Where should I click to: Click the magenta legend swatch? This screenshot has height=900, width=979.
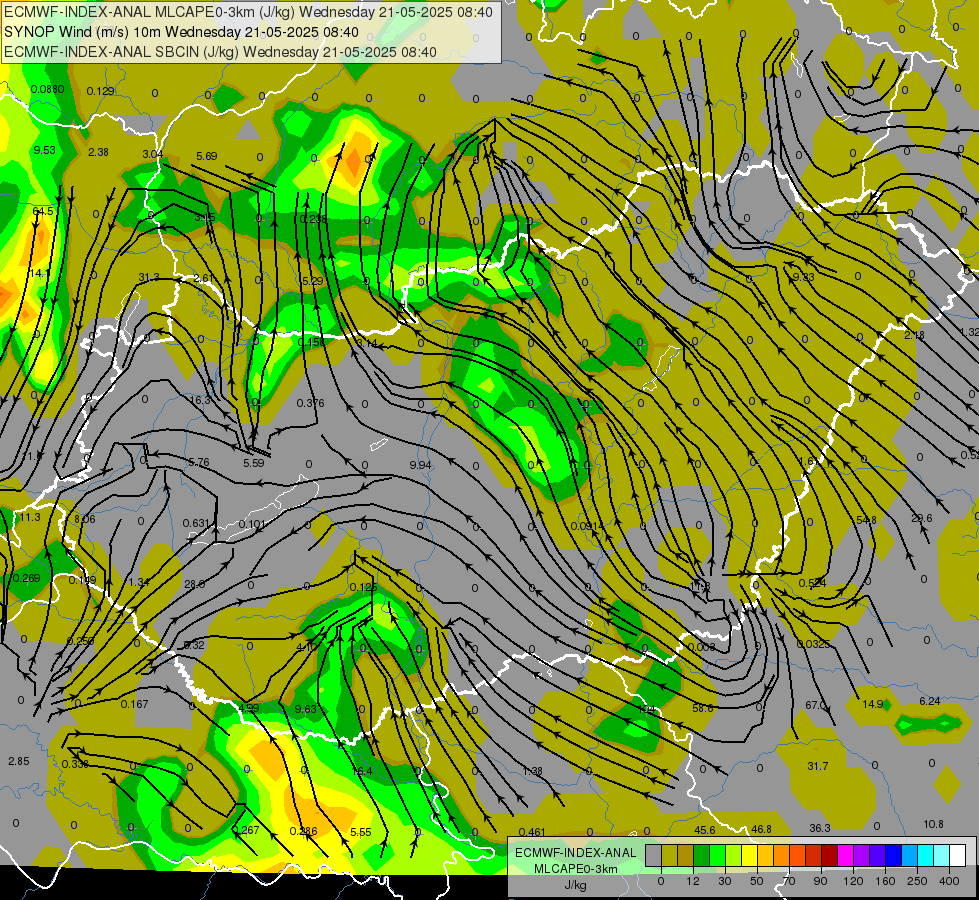click(x=846, y=855)
